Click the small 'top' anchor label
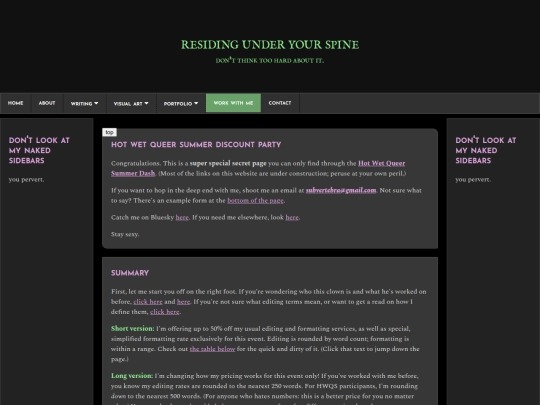 (x=110, y=132)
